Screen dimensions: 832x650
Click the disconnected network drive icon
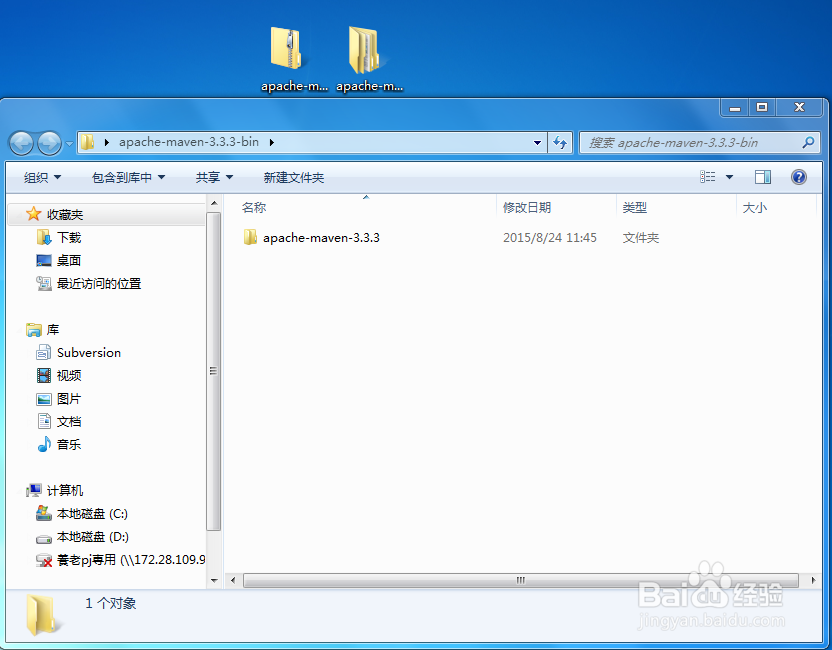click(x=44, y=560)
